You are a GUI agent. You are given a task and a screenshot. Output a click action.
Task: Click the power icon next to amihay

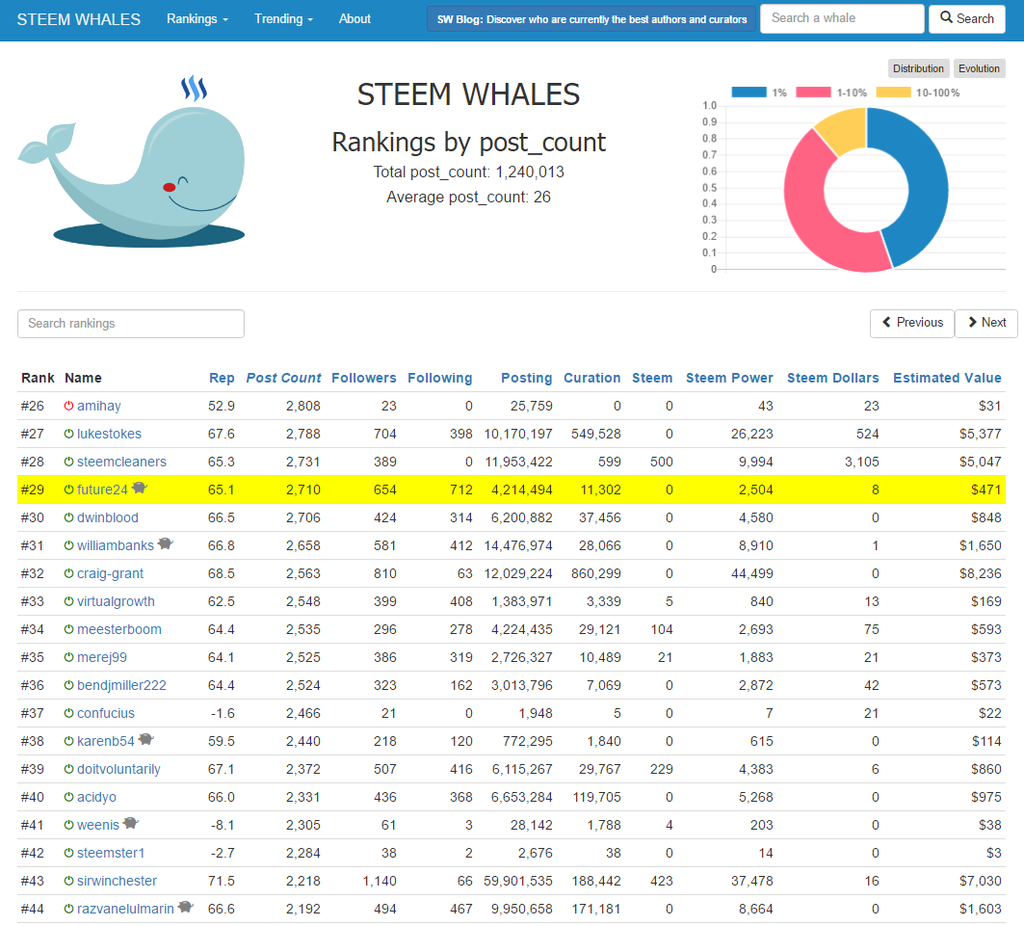click(69, 406)
